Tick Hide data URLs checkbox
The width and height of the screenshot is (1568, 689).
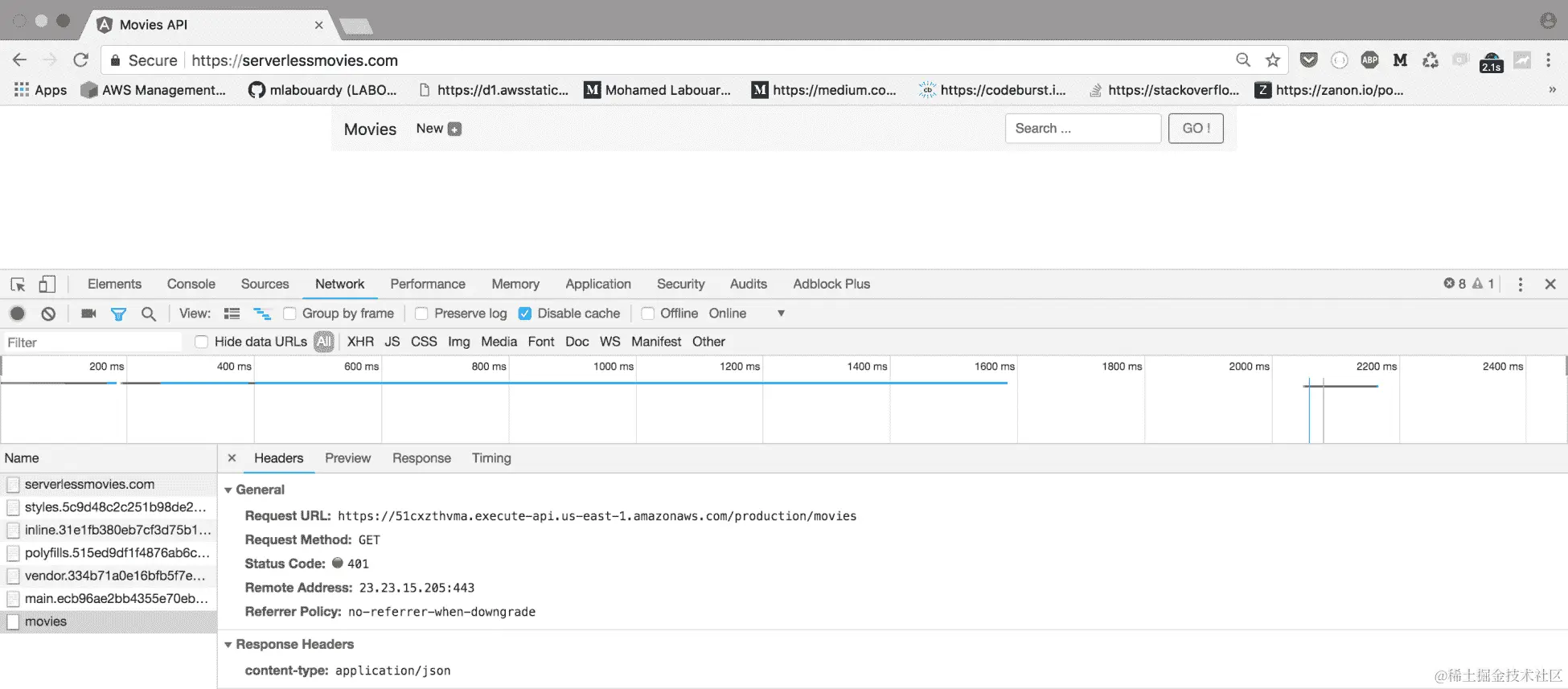[x=202, y=342]
